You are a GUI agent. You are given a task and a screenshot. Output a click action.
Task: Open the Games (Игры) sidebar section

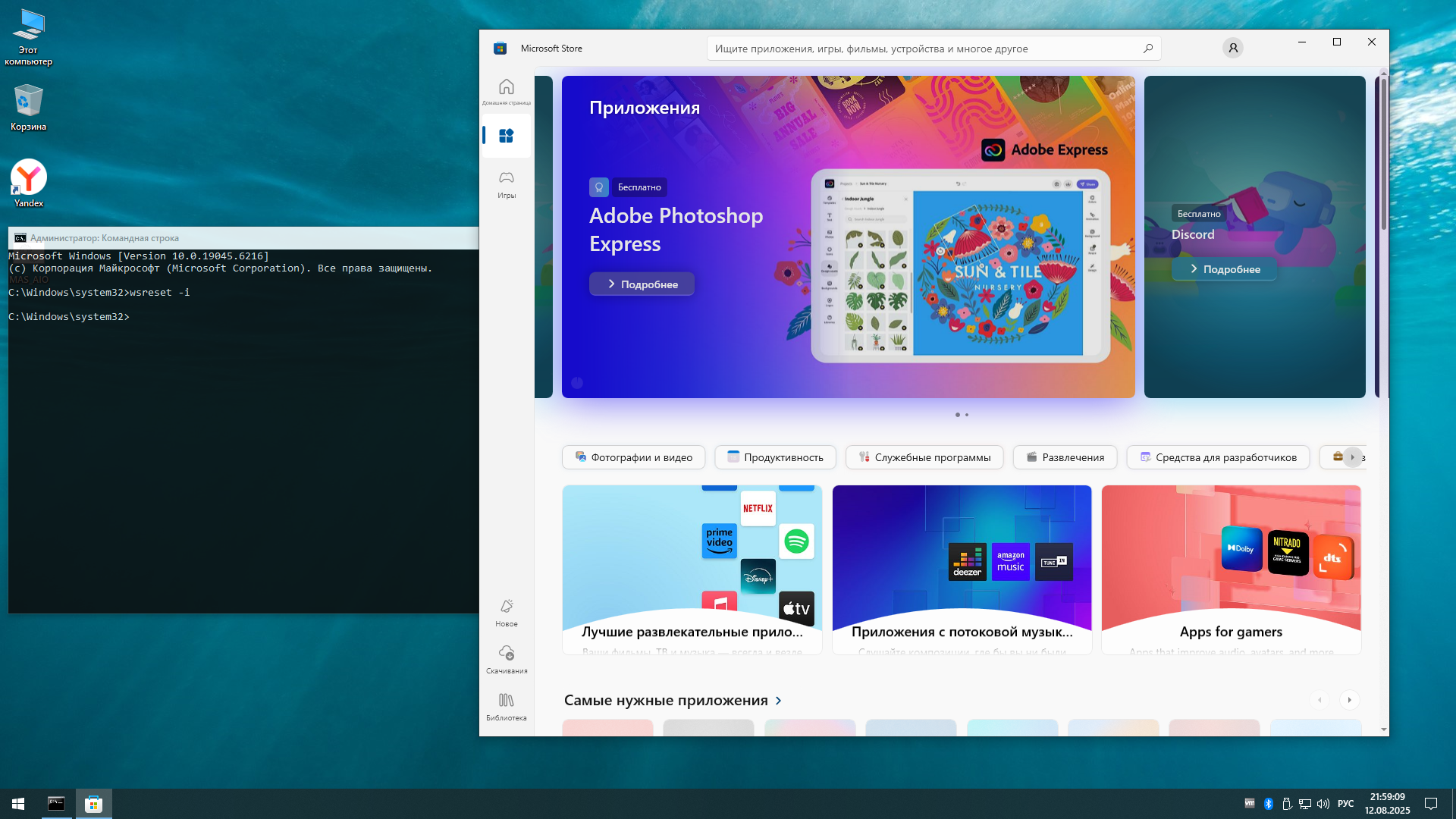point(506,184)
